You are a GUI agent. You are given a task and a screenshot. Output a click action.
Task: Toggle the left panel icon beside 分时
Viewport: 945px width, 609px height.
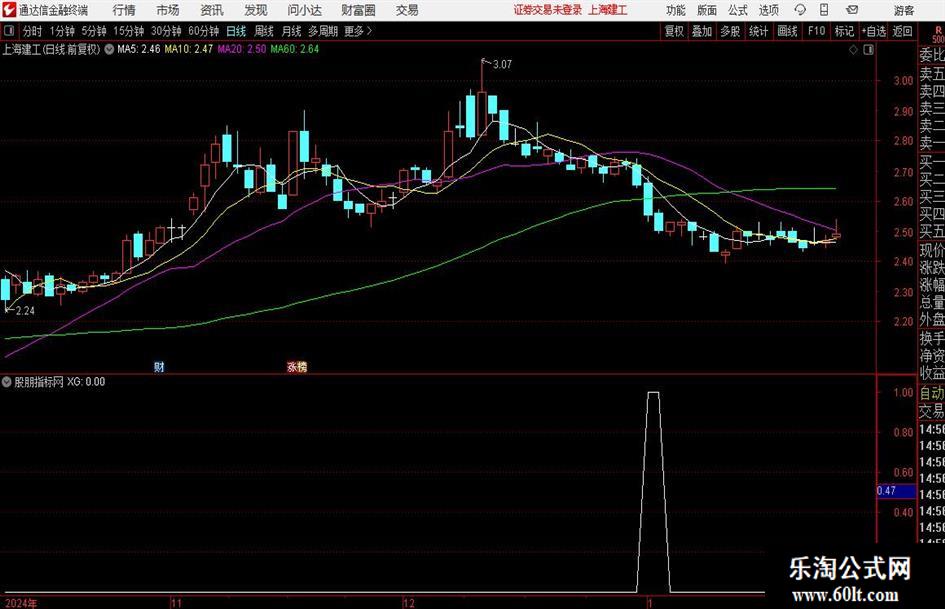9,31
